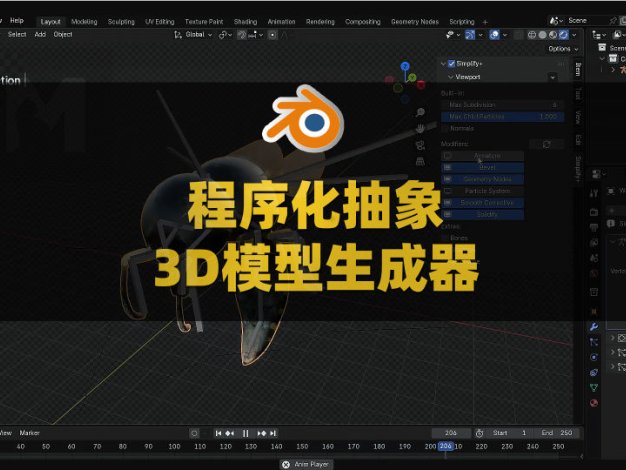Viewport: 626px width, 470px height.
Task: Toggle Armature modifier in Simplify+
Action: [x=483, y=156]
